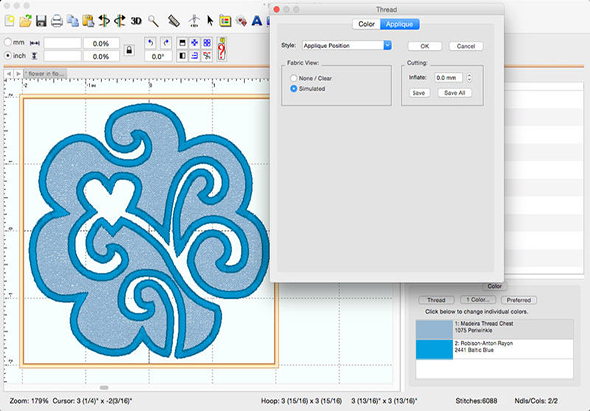Paste using the clipboard icon
This screenshot has width=590, height=411.
pos(88,21)
